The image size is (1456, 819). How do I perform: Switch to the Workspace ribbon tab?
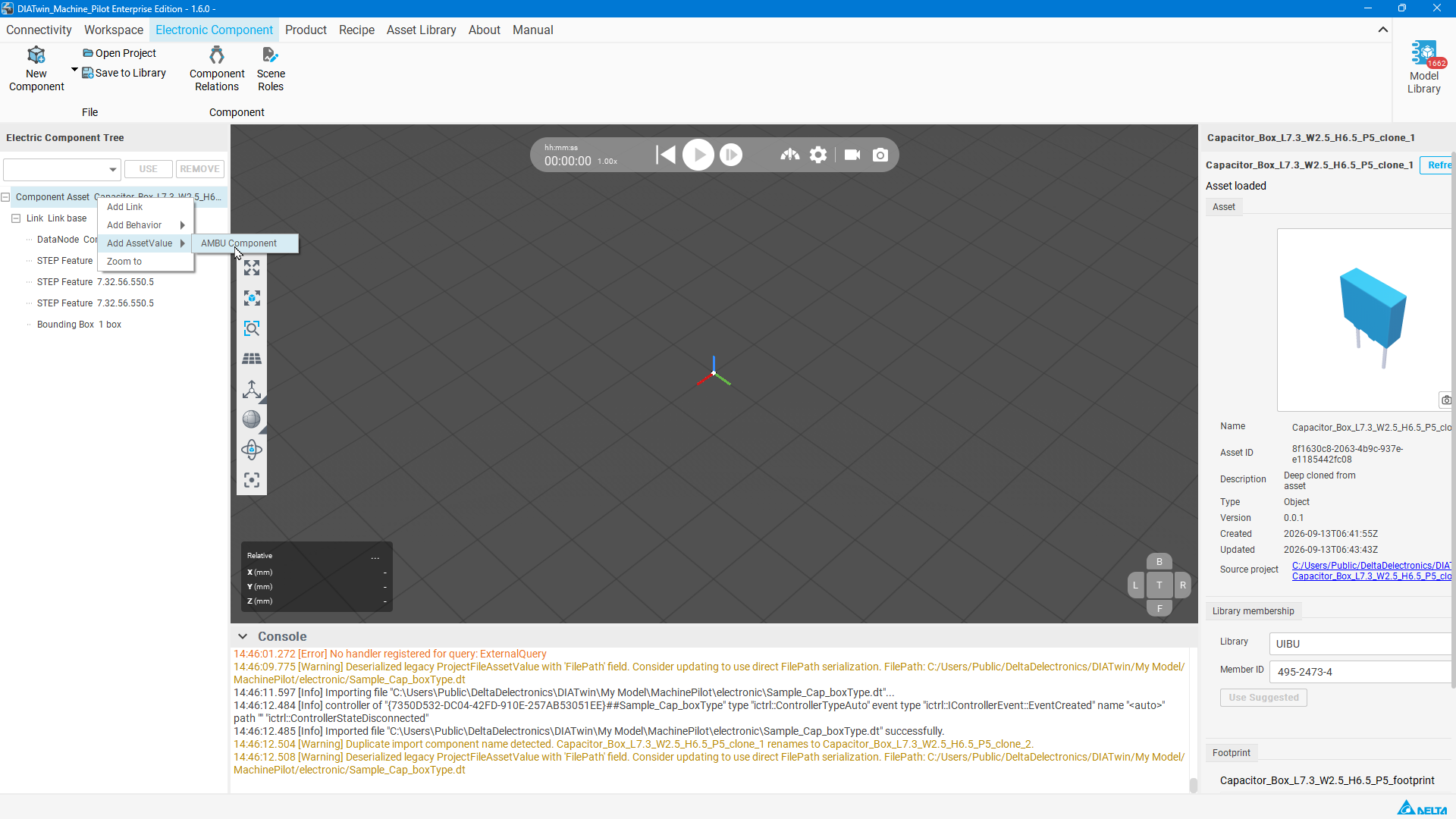click(x=114, y=30)
